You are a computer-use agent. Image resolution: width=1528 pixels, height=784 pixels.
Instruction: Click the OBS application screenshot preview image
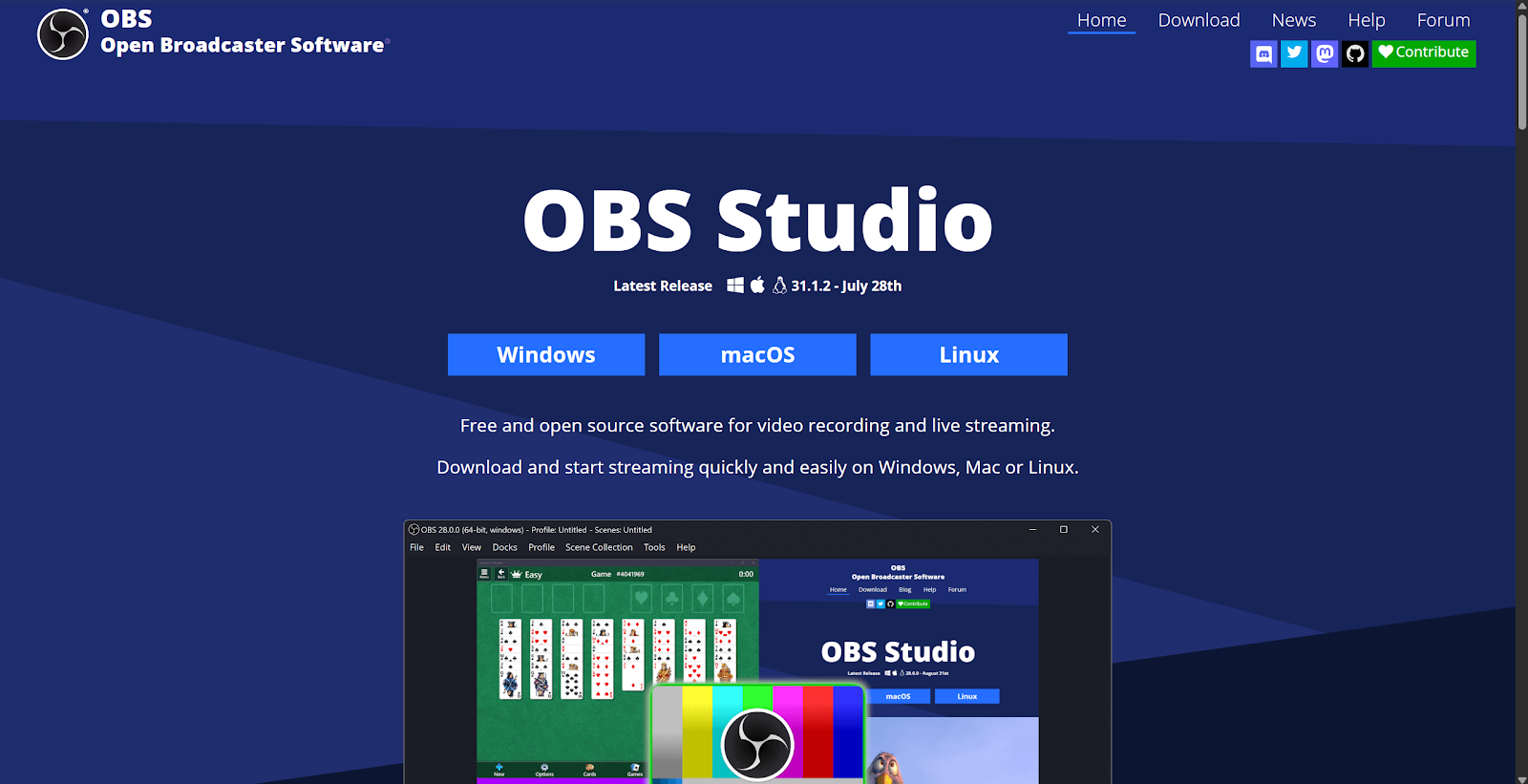coord(757,659)
